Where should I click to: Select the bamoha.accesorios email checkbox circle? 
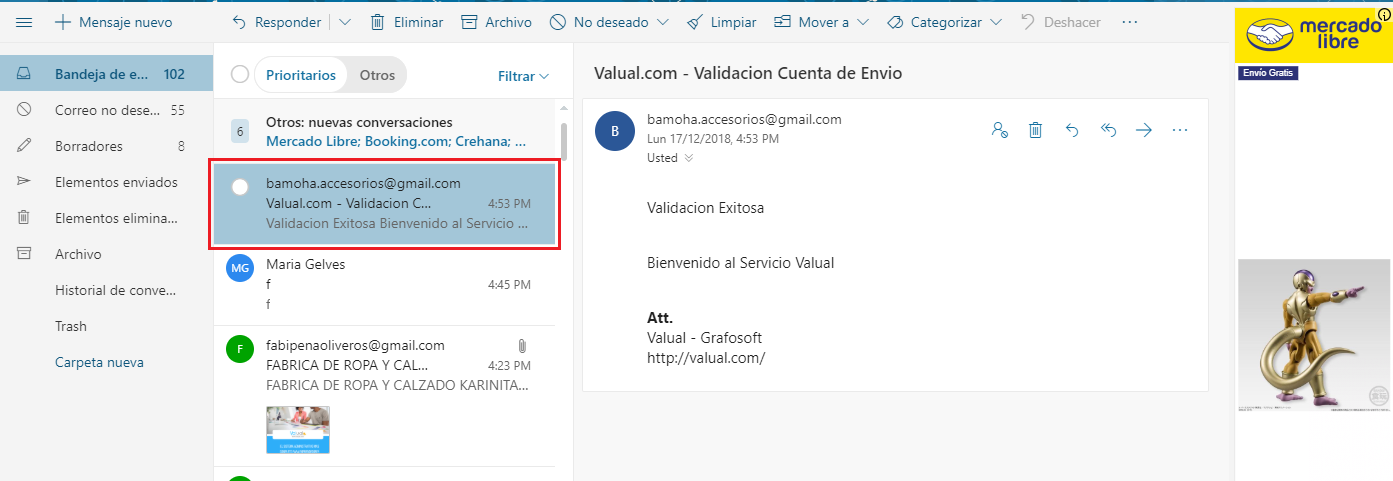(240, 187)
